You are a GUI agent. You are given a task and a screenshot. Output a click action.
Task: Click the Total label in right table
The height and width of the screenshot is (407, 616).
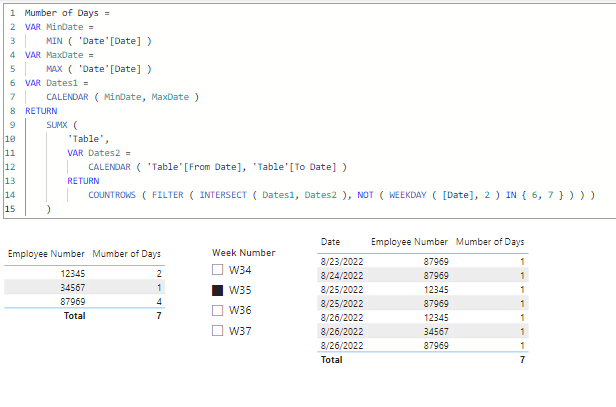(332, 359)
